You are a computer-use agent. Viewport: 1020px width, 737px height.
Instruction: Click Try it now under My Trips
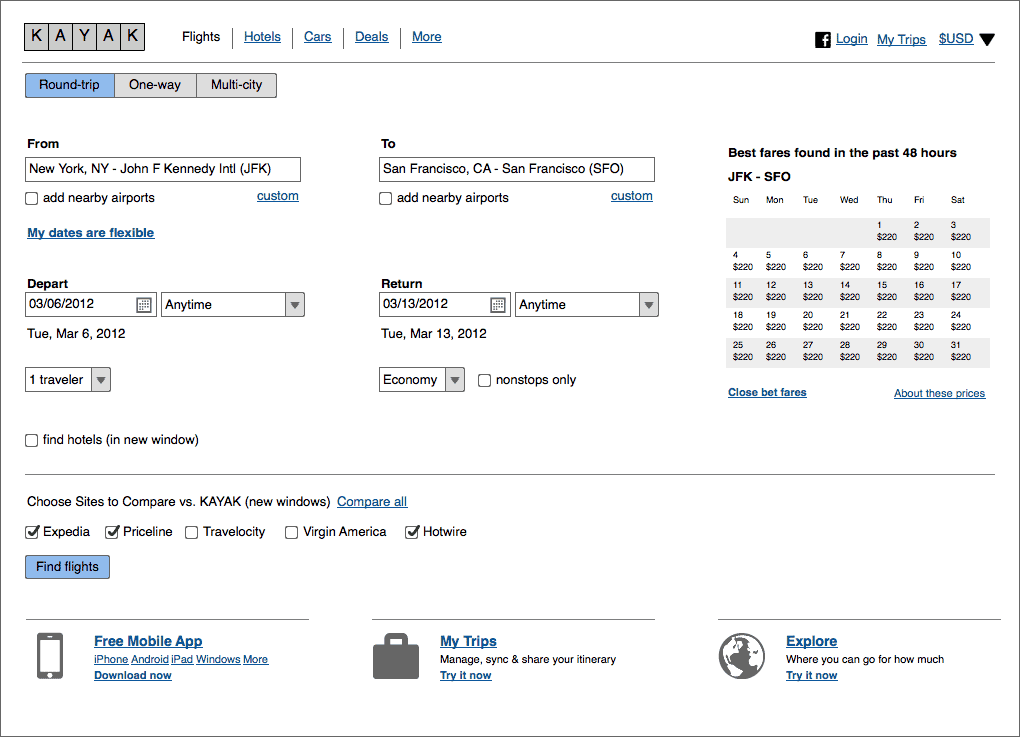click(466, 675)
